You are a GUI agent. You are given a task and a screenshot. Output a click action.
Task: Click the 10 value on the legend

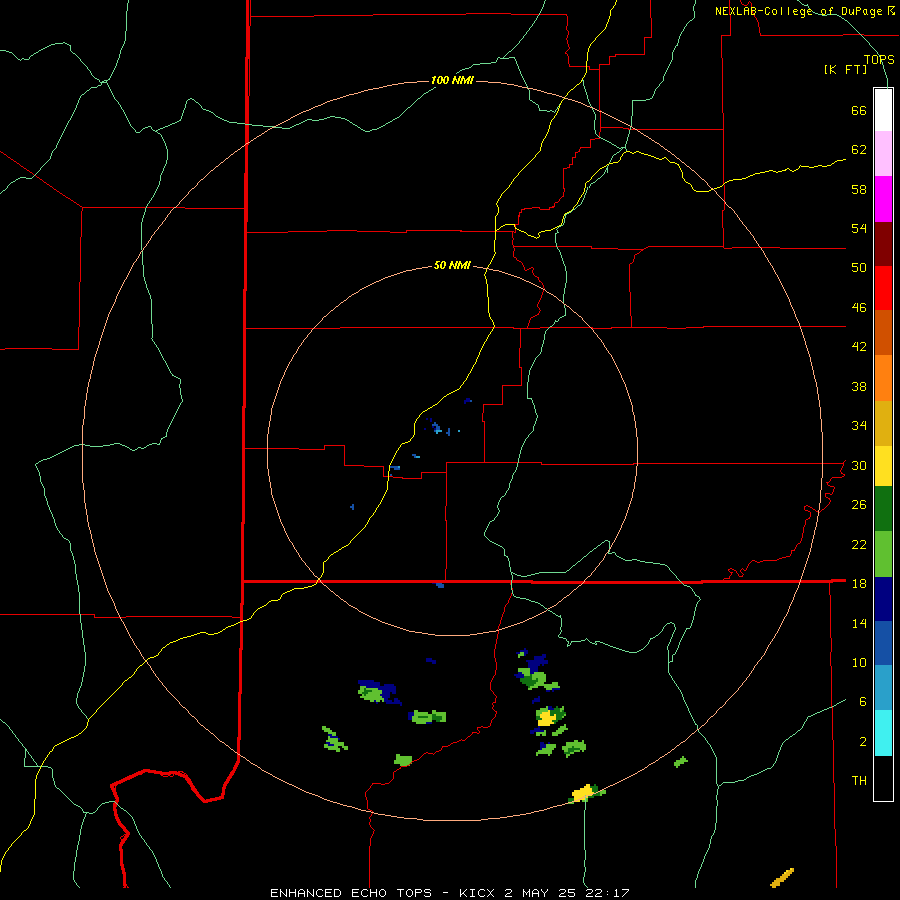859,662
